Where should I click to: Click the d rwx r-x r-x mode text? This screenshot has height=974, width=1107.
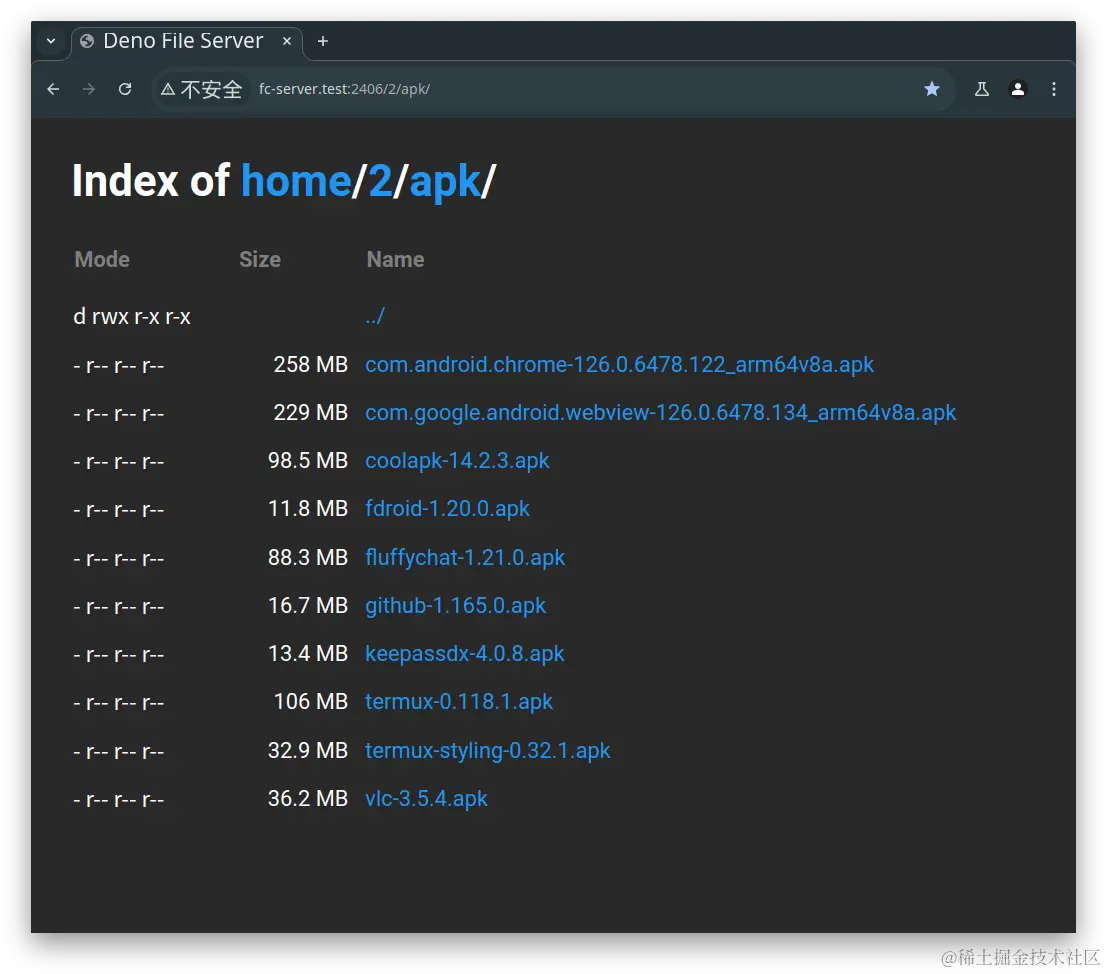(x=132, y=317)
